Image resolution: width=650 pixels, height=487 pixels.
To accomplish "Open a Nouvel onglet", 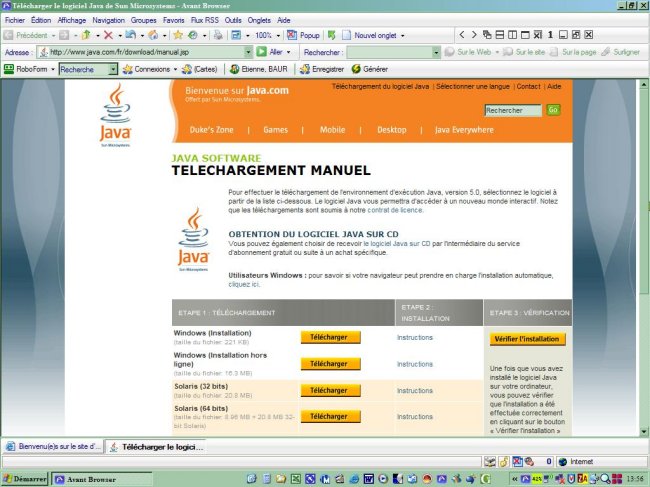I will [x=369, y=35].
